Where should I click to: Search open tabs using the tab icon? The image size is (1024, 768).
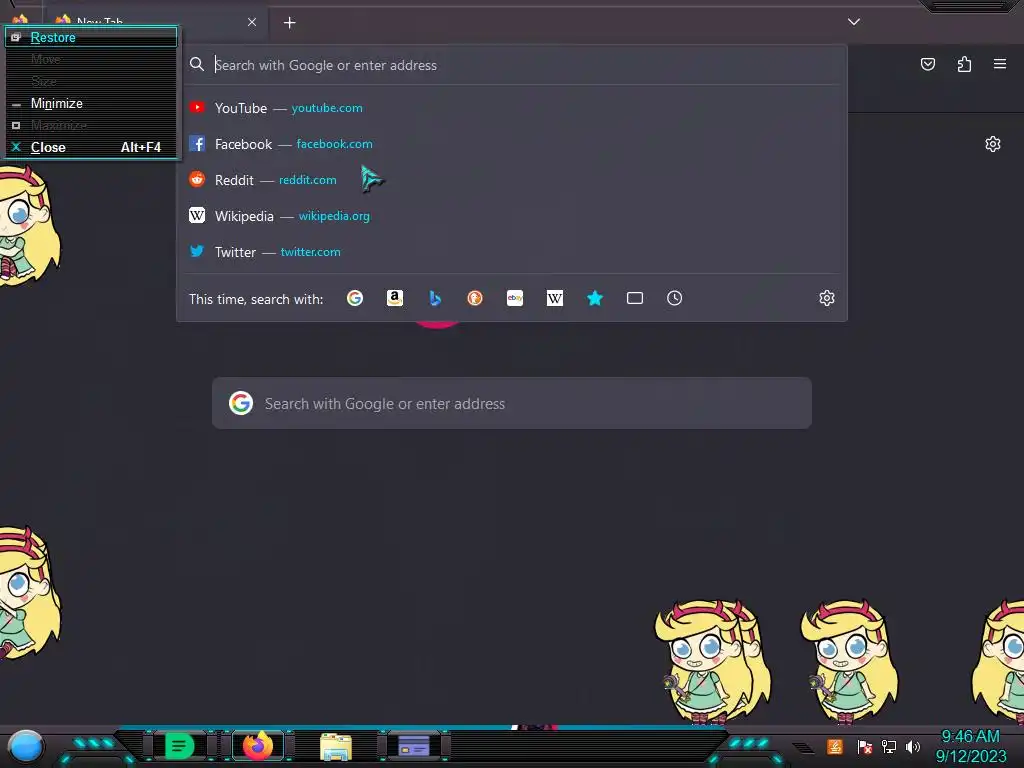point(635,298)
